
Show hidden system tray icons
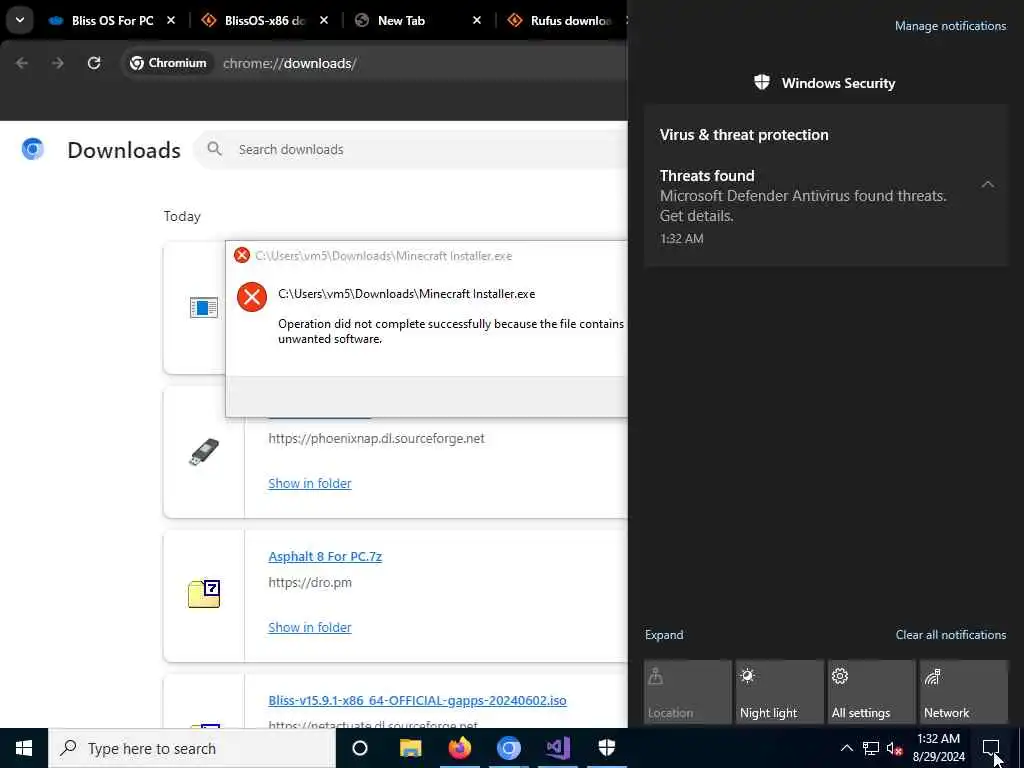tap(846, 748)
